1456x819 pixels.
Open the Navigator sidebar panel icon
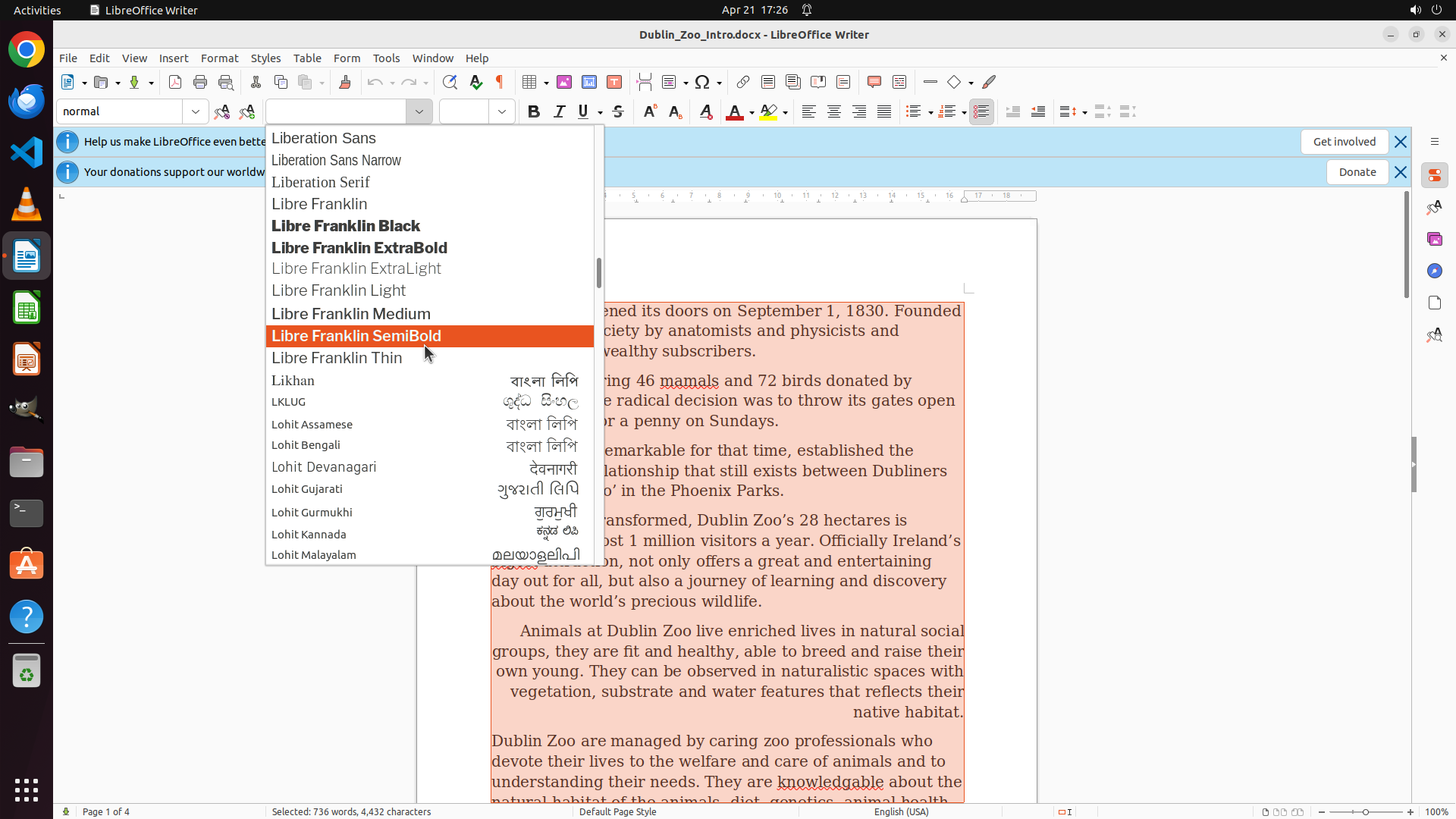click(x=1434, y=271)
